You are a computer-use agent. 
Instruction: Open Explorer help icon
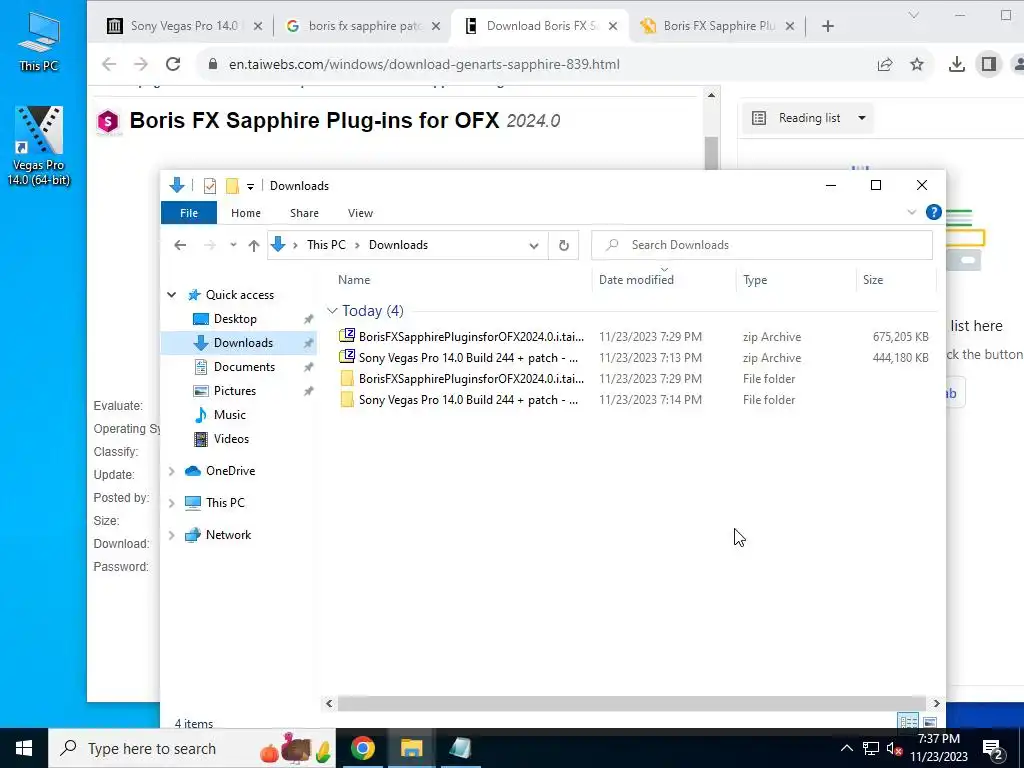point(934,212)
